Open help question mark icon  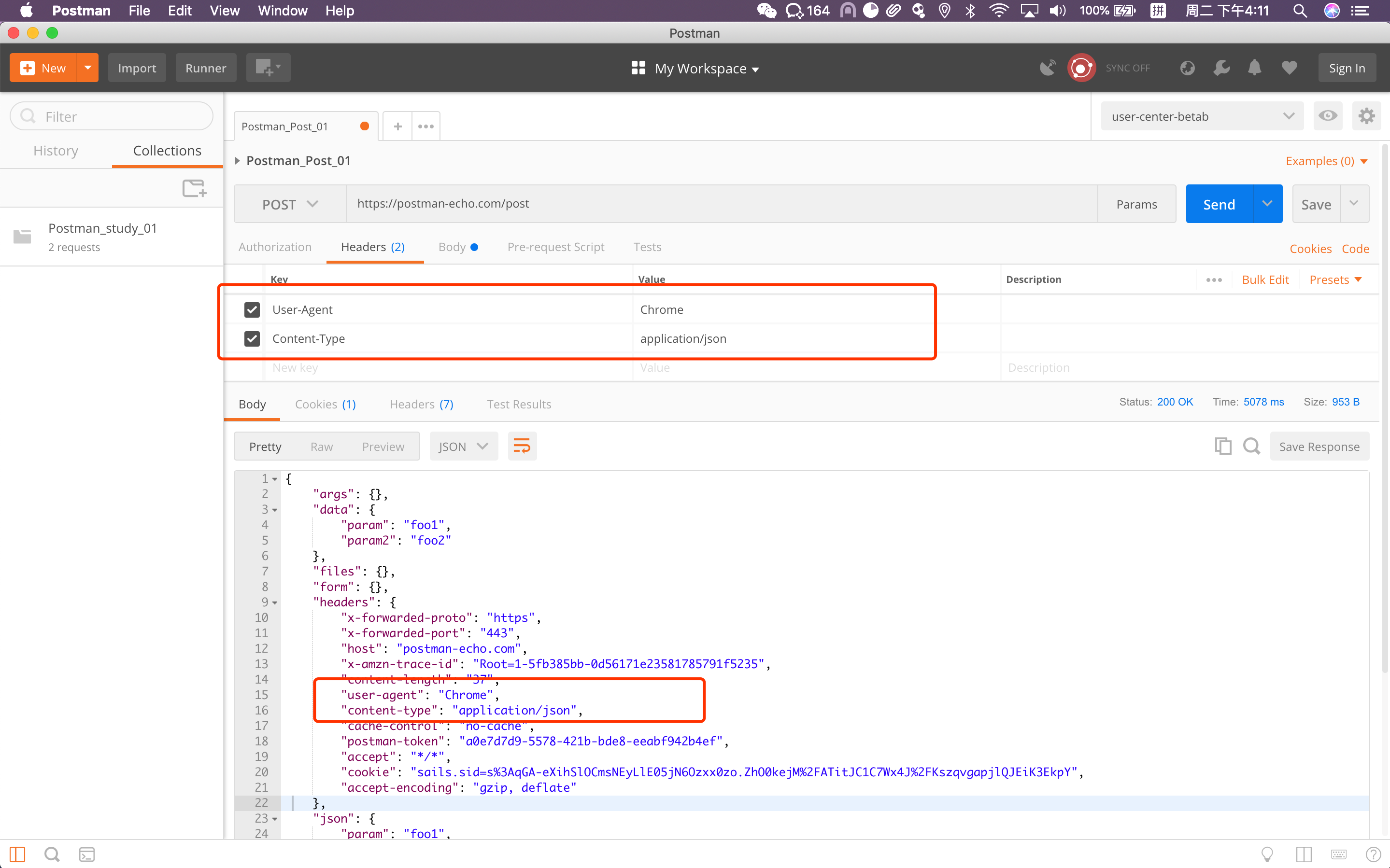pos(1374,854)
